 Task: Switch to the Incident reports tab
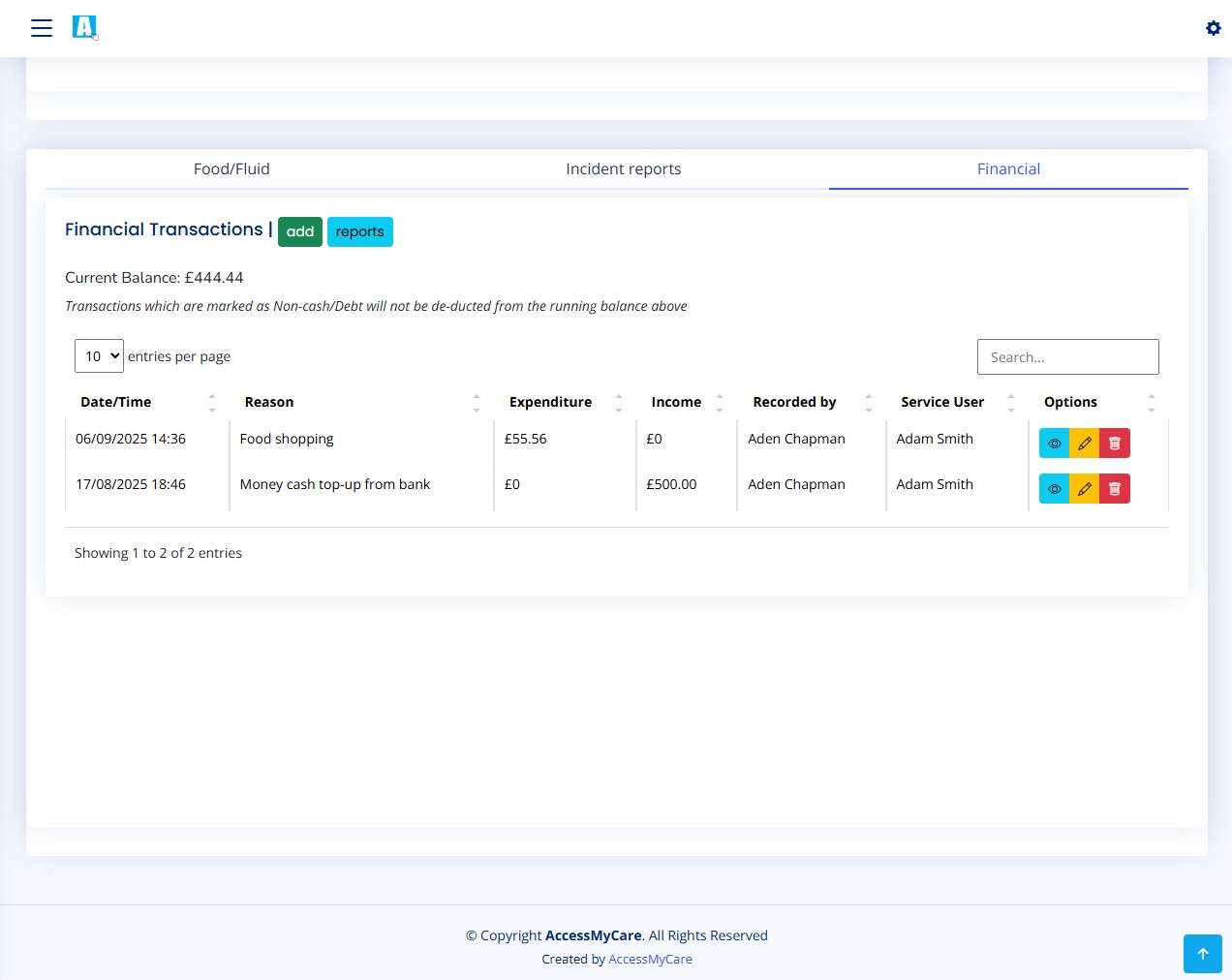(x=623, y=168)
